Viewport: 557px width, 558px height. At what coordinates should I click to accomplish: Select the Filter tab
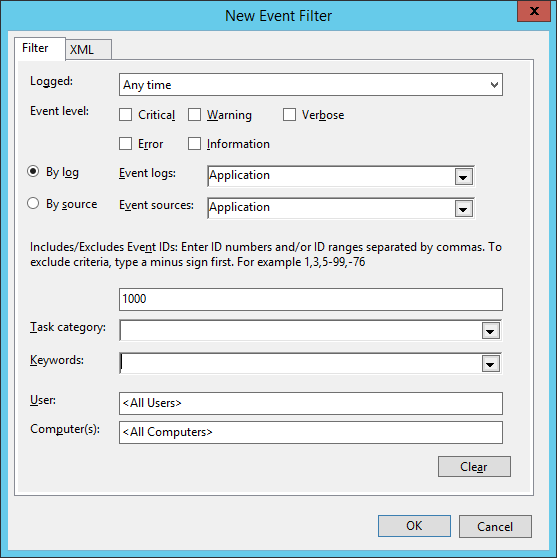pos(40,48)
